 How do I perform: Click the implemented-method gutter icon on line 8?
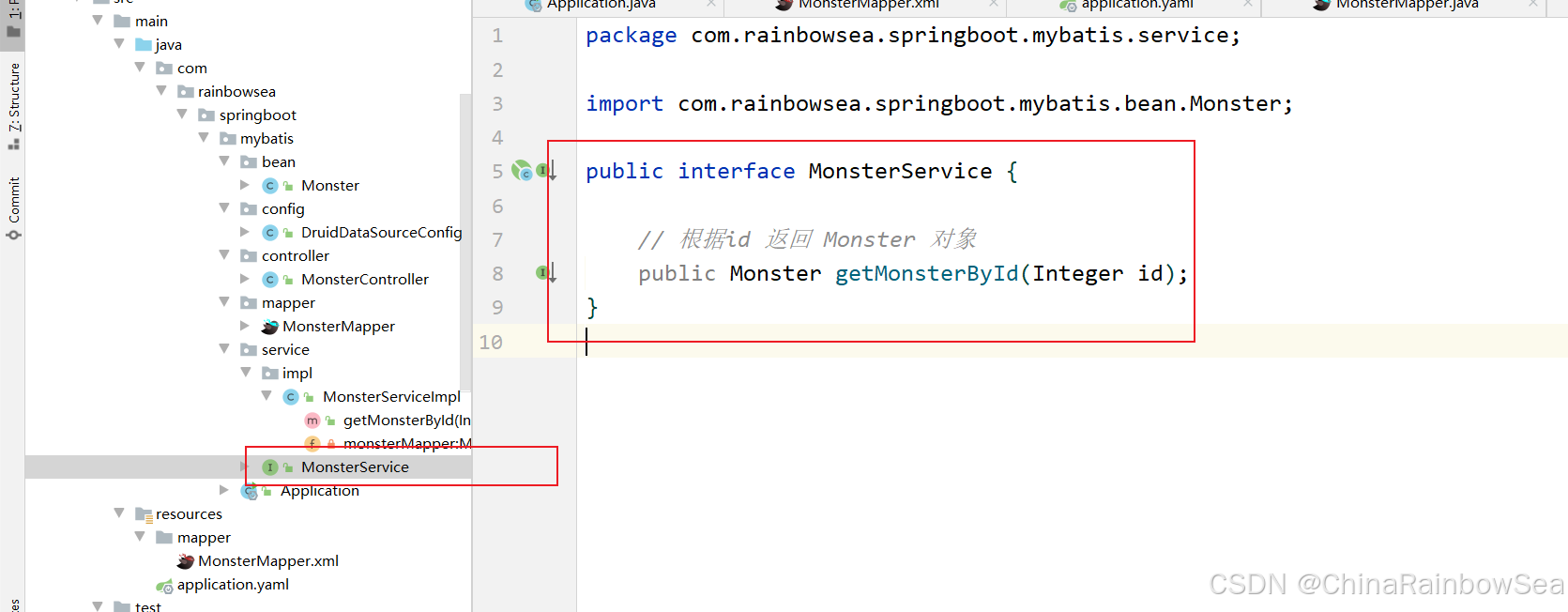[x=544, y=273]
